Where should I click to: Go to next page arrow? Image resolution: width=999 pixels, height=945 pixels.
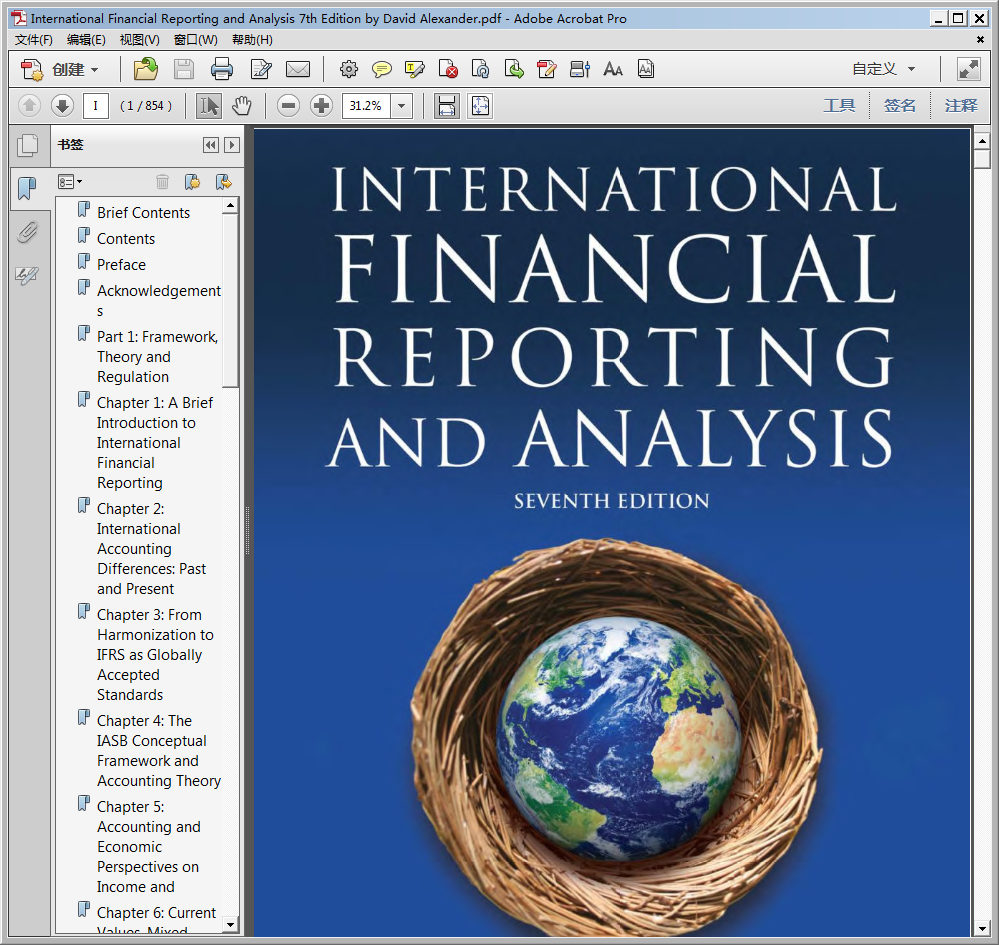click(62, 106)
